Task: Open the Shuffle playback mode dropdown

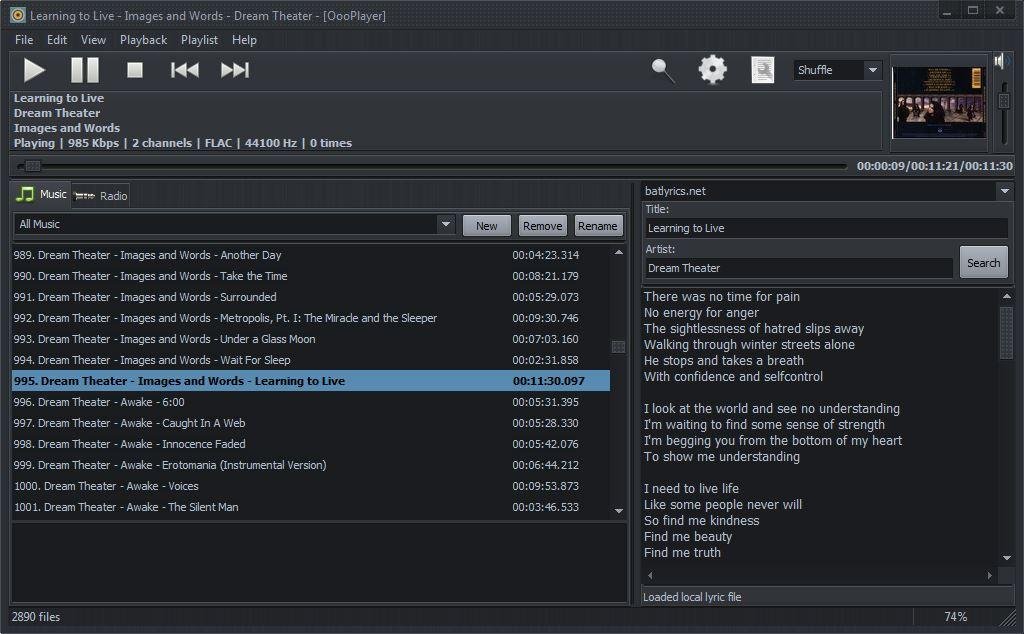Action: [872, 70]
